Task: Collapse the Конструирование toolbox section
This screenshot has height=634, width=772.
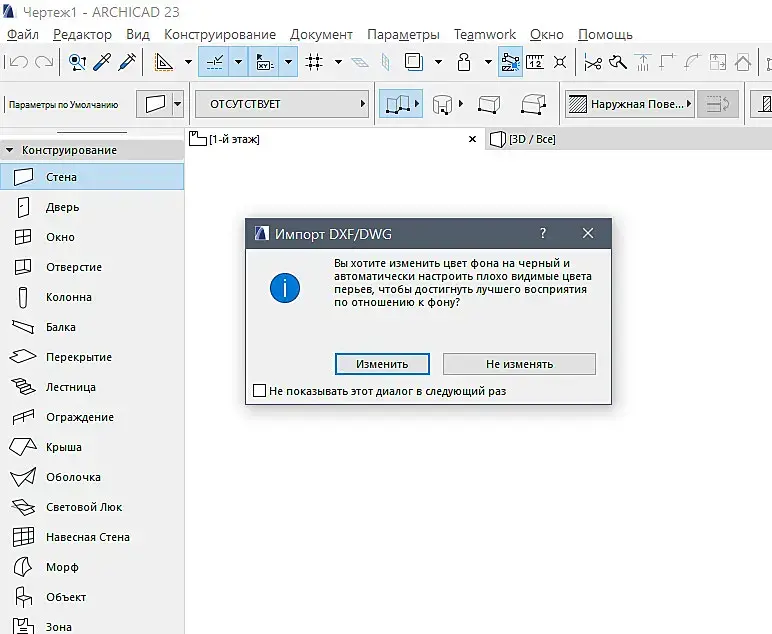Action: [10, 150]
